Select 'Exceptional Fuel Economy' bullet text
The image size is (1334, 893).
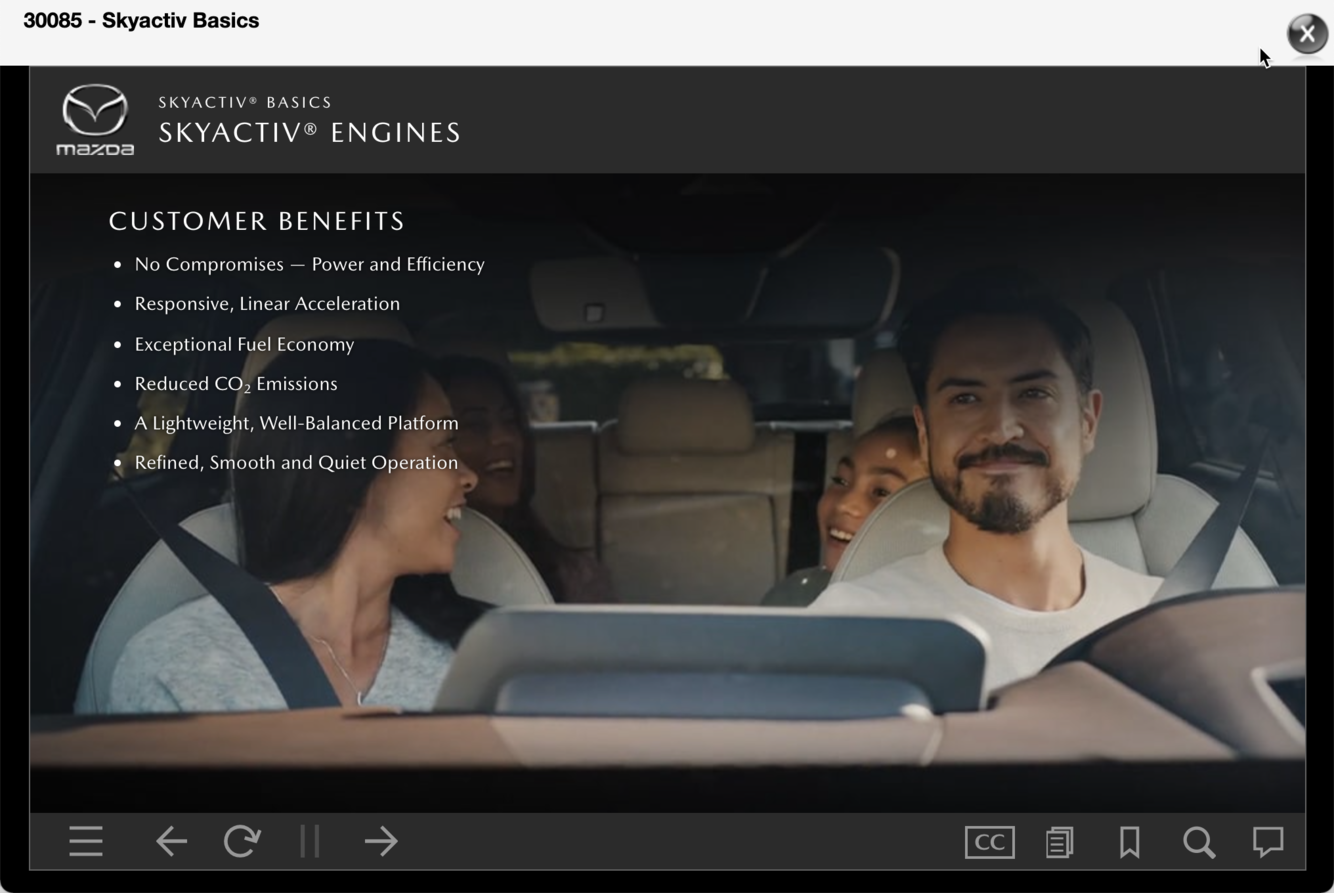[244, 344]
